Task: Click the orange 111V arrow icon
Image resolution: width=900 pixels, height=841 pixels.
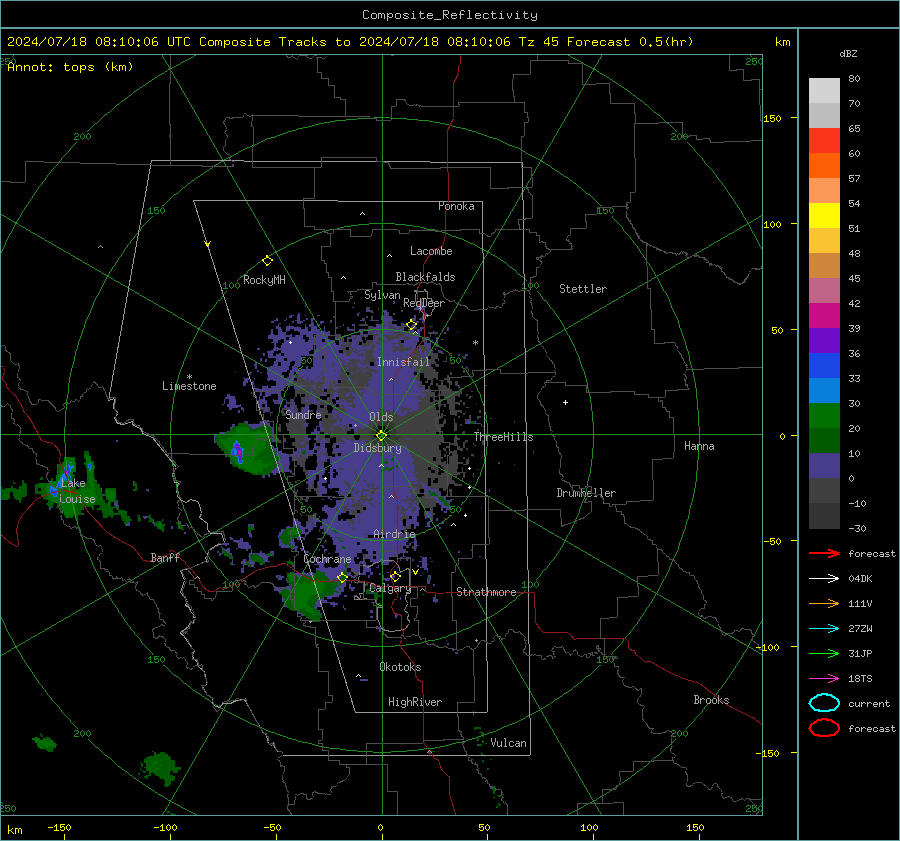Action: click(824, 603)
